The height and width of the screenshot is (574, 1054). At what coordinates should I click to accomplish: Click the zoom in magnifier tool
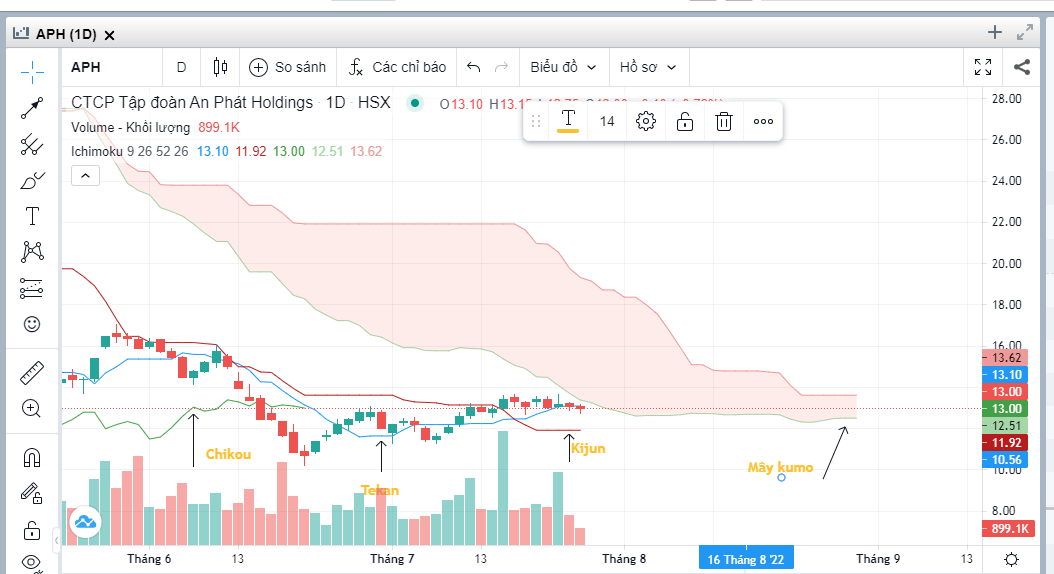coord(32,408)
